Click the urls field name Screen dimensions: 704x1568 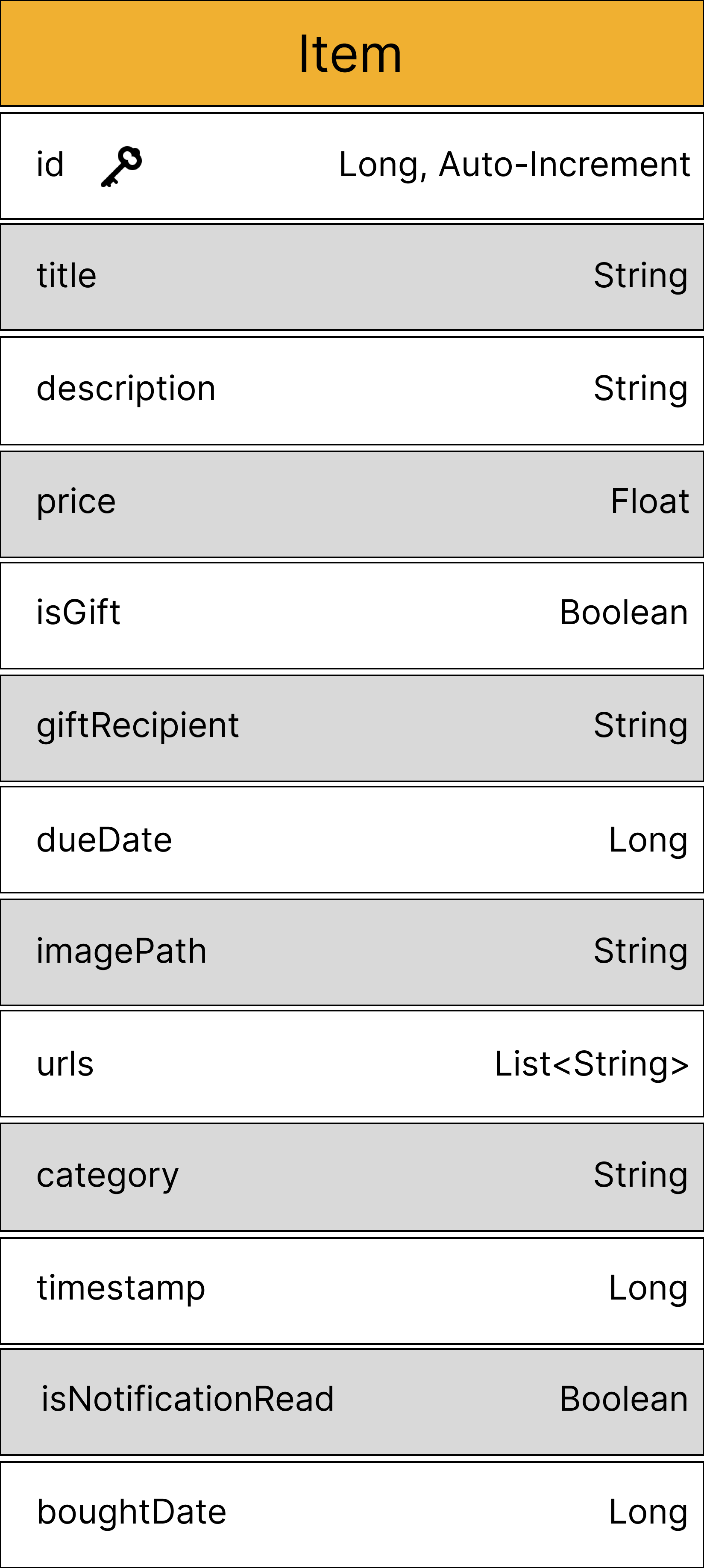point(65,1064)
